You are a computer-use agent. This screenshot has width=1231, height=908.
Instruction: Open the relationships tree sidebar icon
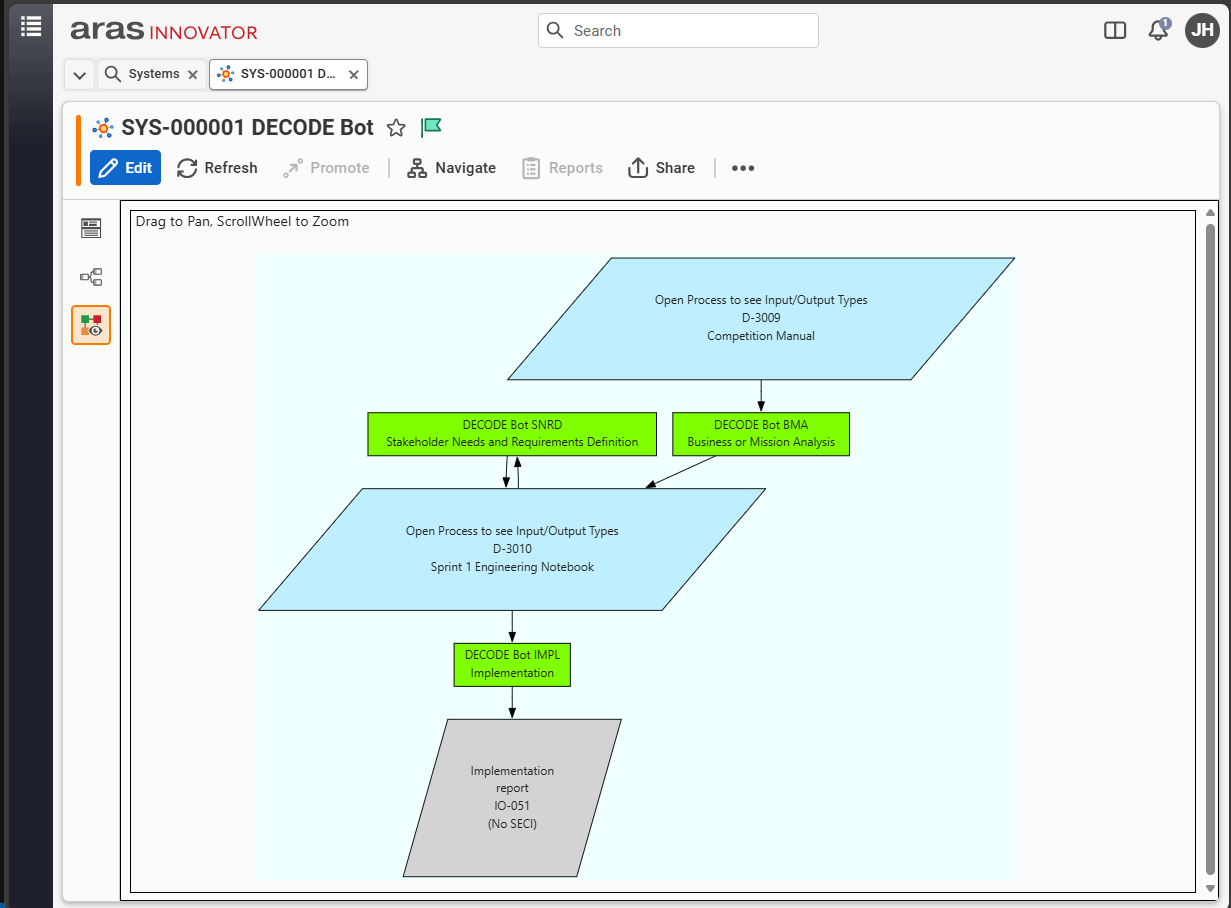91,277
